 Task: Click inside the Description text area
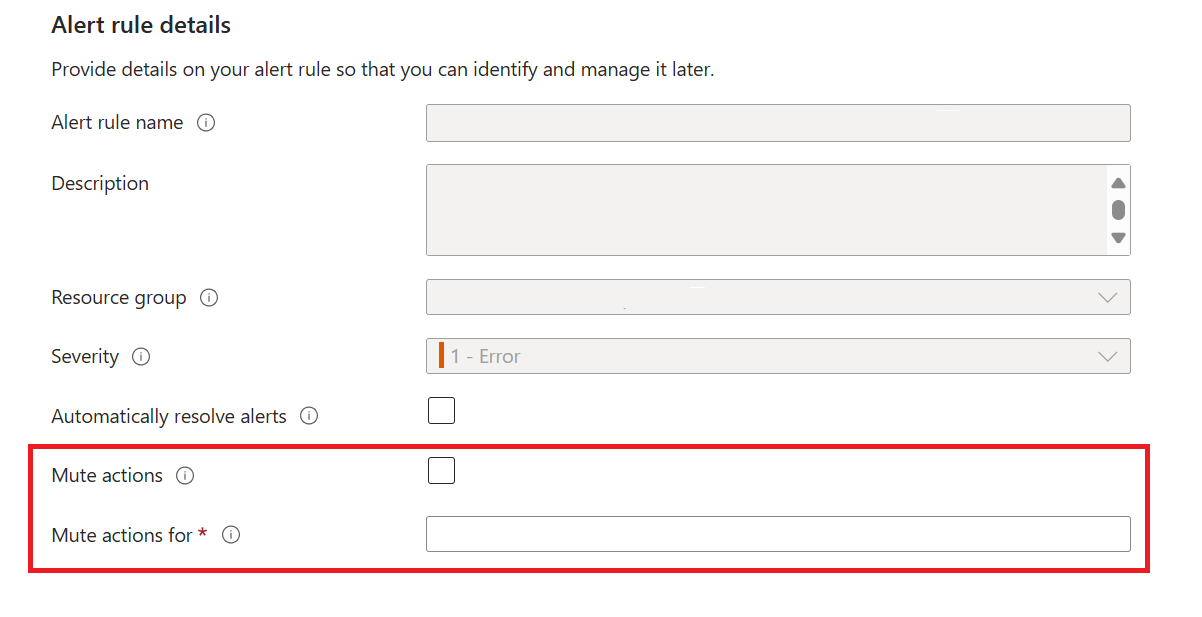[x=766, y=210]
